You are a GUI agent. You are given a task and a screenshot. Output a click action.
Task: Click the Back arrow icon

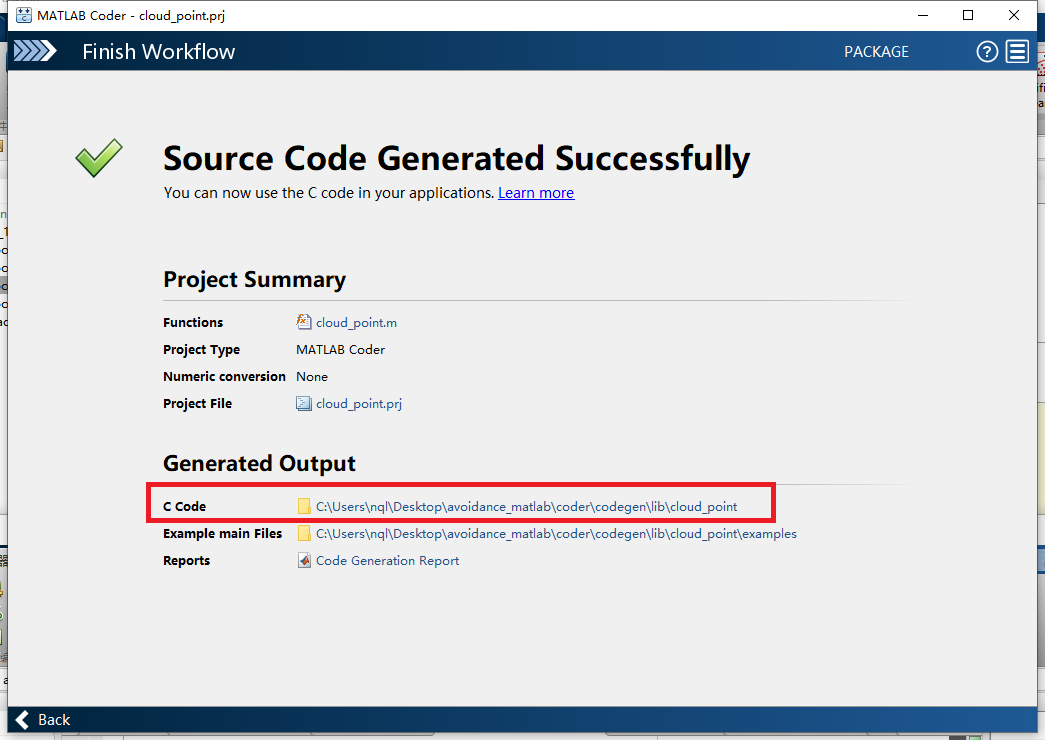[22, 720]
